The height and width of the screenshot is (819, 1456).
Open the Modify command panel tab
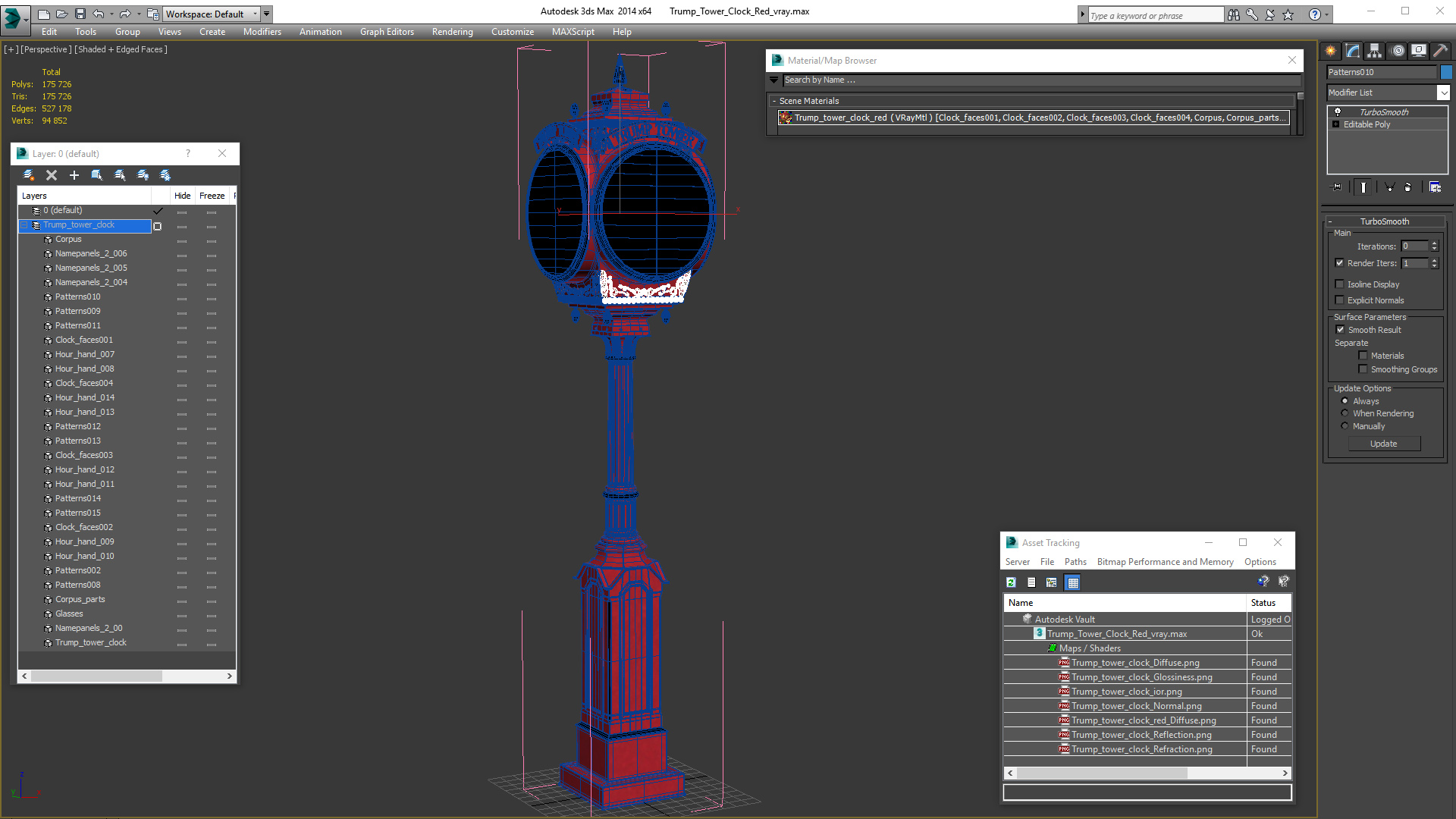point(1353,51)
